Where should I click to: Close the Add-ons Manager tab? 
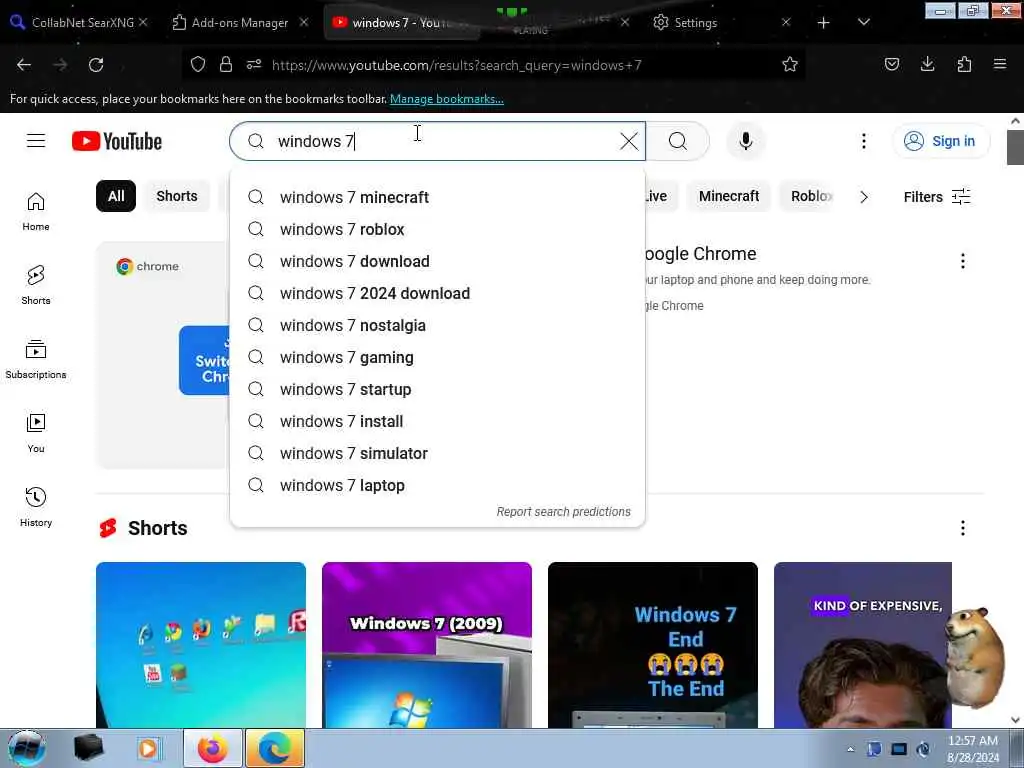click(304, 22)
